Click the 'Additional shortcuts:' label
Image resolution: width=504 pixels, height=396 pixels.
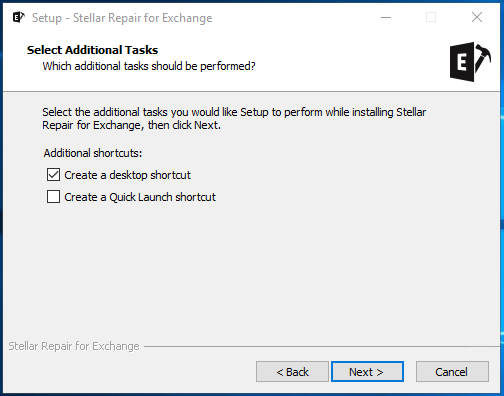click(x=93, y=153)
